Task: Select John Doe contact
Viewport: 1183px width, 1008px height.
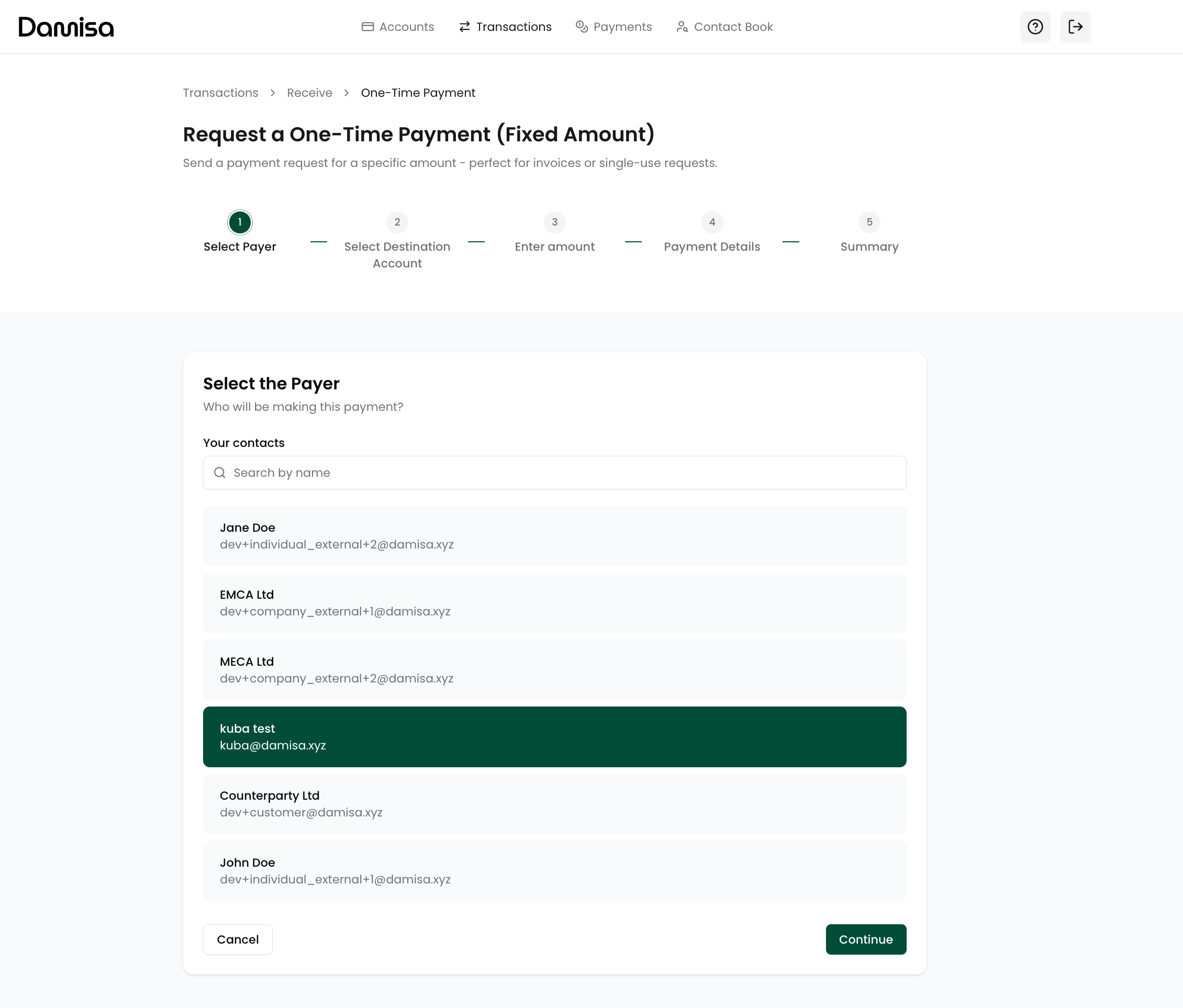Action: (x=554, y=870)
